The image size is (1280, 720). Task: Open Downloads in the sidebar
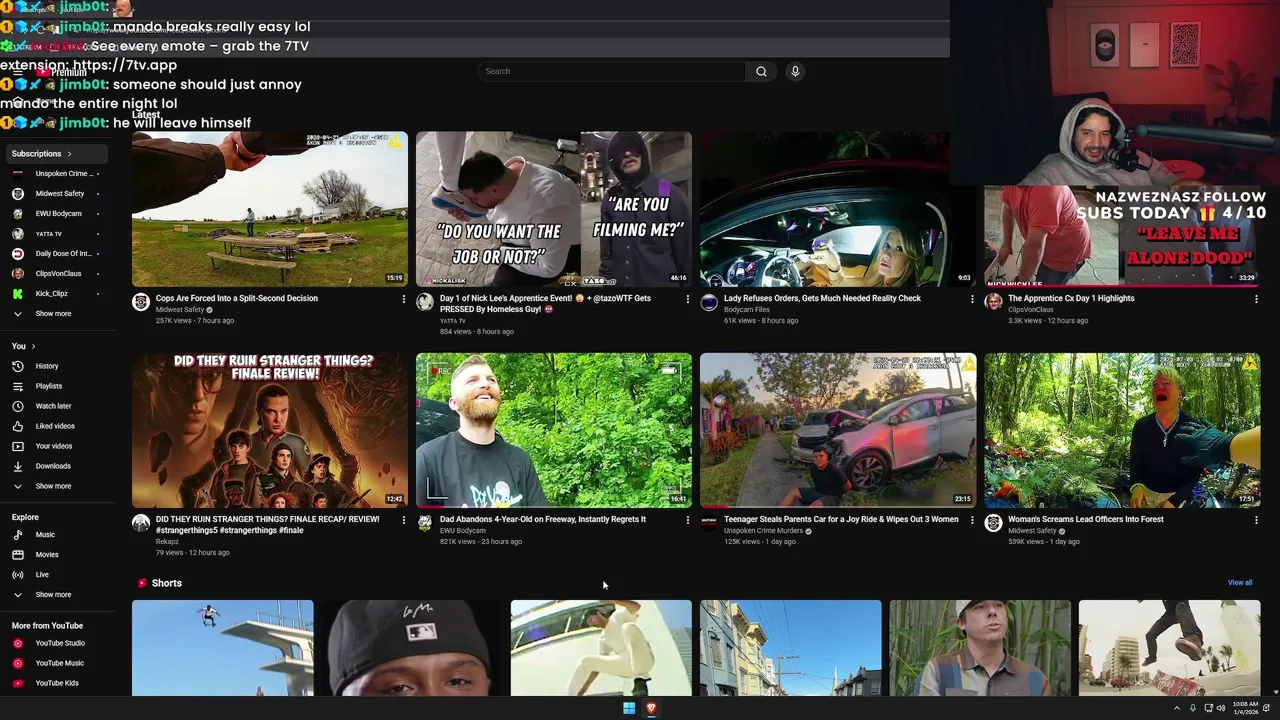coord(53,466)
